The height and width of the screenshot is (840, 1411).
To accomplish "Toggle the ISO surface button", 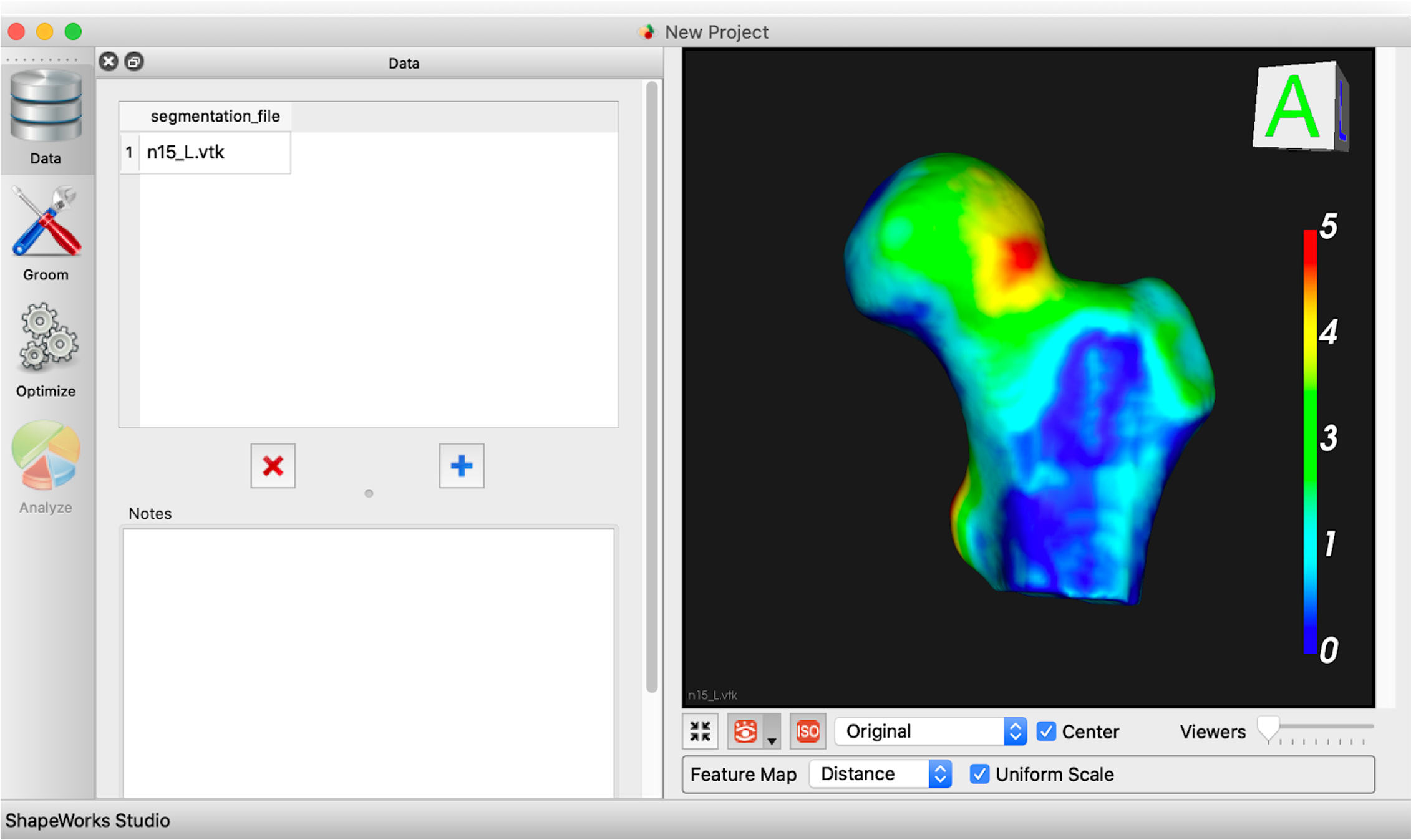I will point(808,731).
